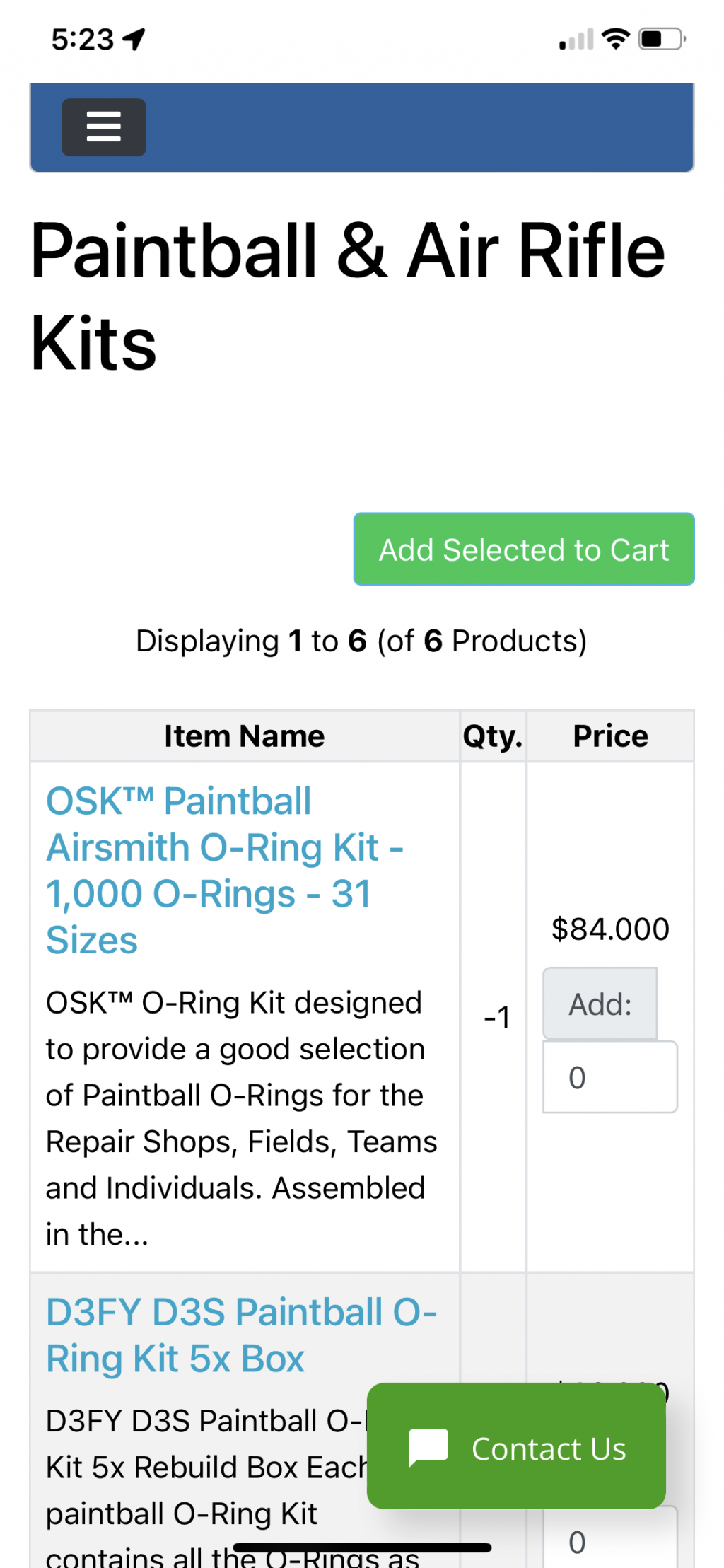Click the Price column header

click(610, 736)
